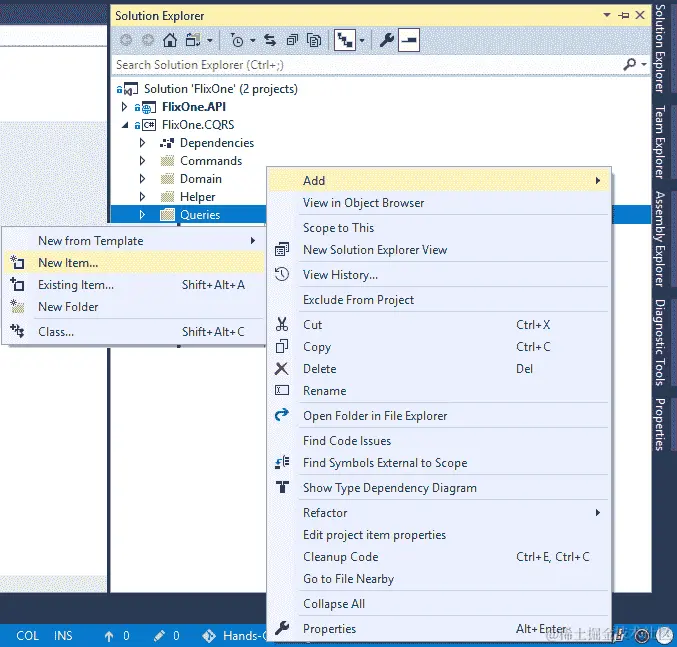The width and height of the screenshot is (677, 647).
Task: Click the unpushed commits arrow in status bar
Action: point(109,636)
